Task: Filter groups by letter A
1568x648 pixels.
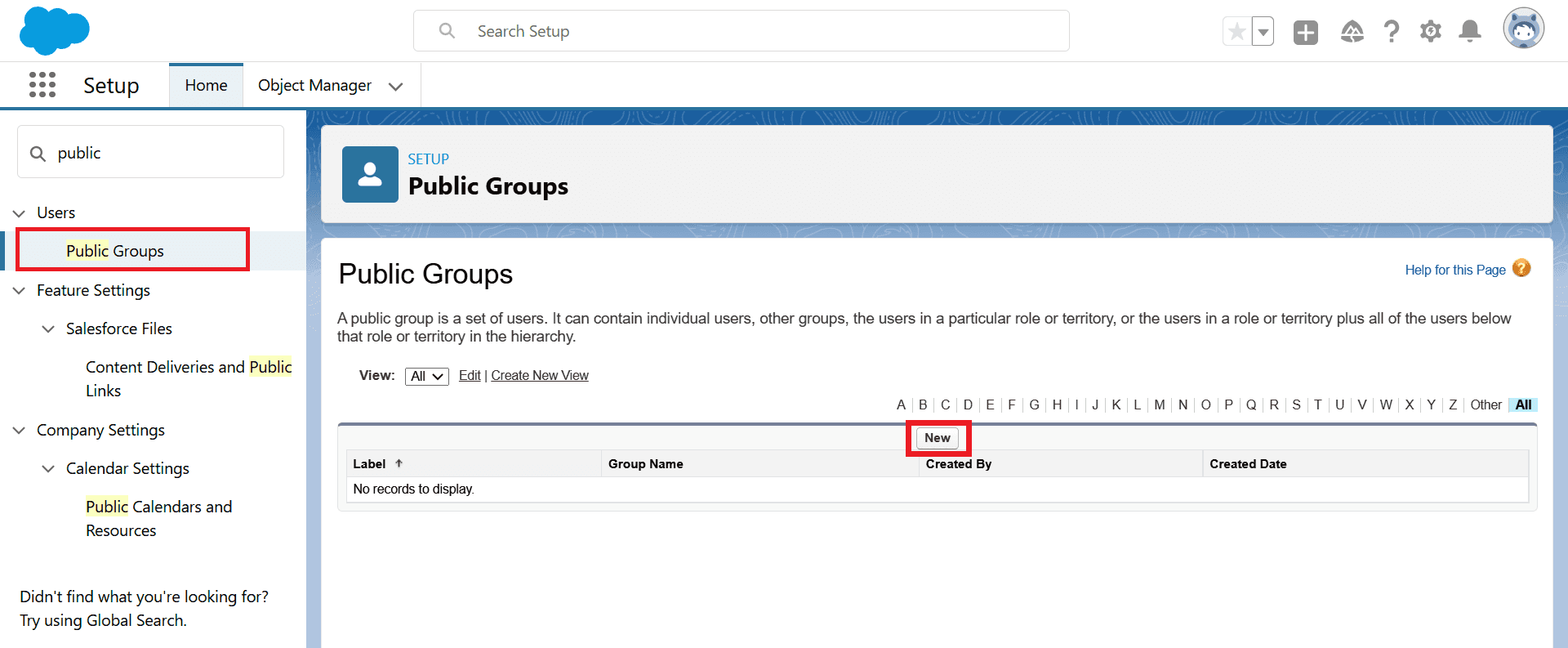Action: click(901, 405)
